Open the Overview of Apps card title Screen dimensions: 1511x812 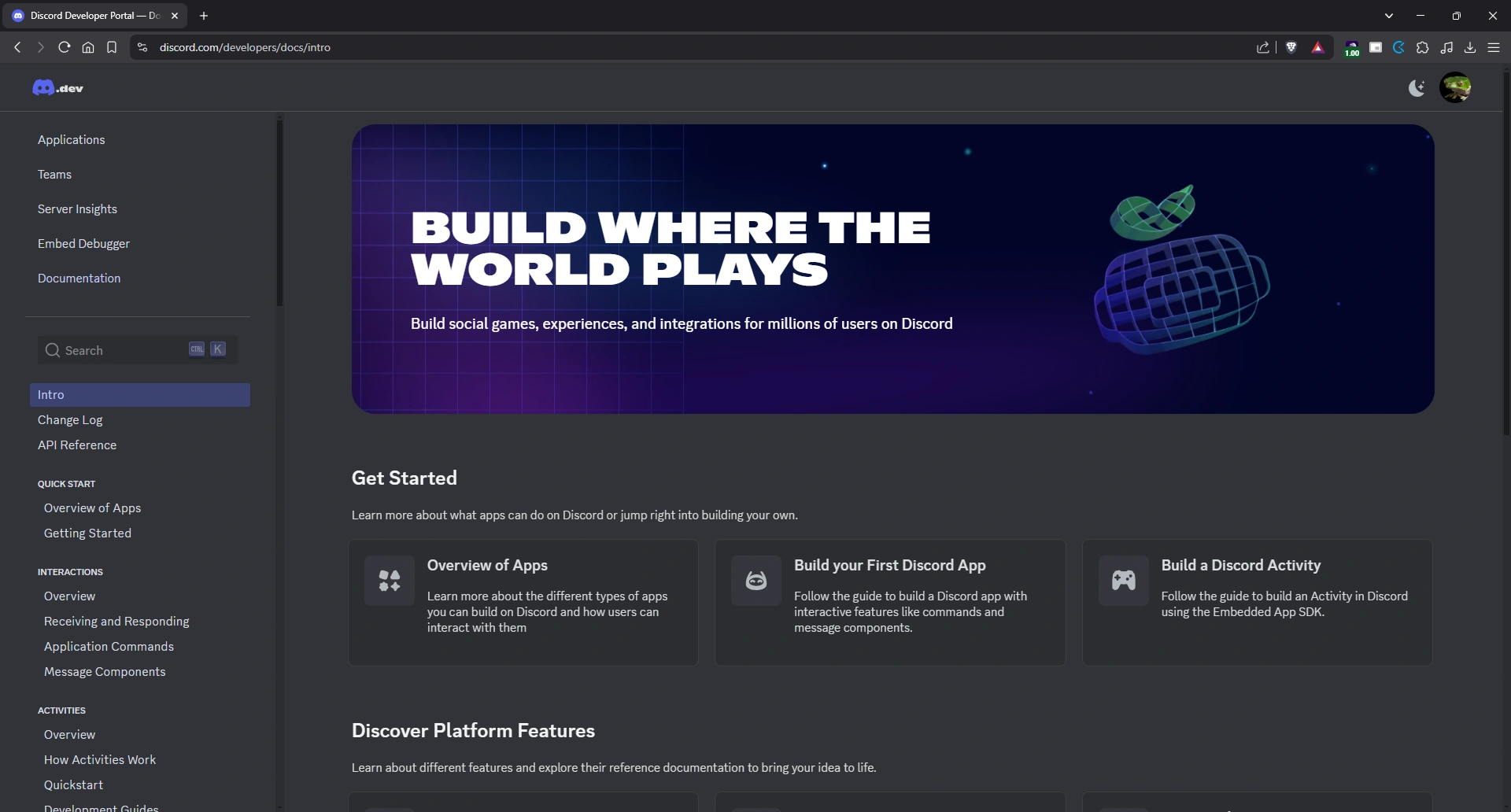487,566
